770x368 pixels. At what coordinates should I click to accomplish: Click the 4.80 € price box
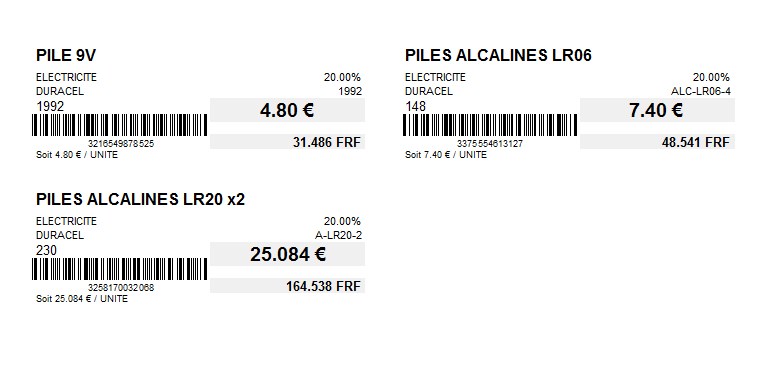point(287,110)
